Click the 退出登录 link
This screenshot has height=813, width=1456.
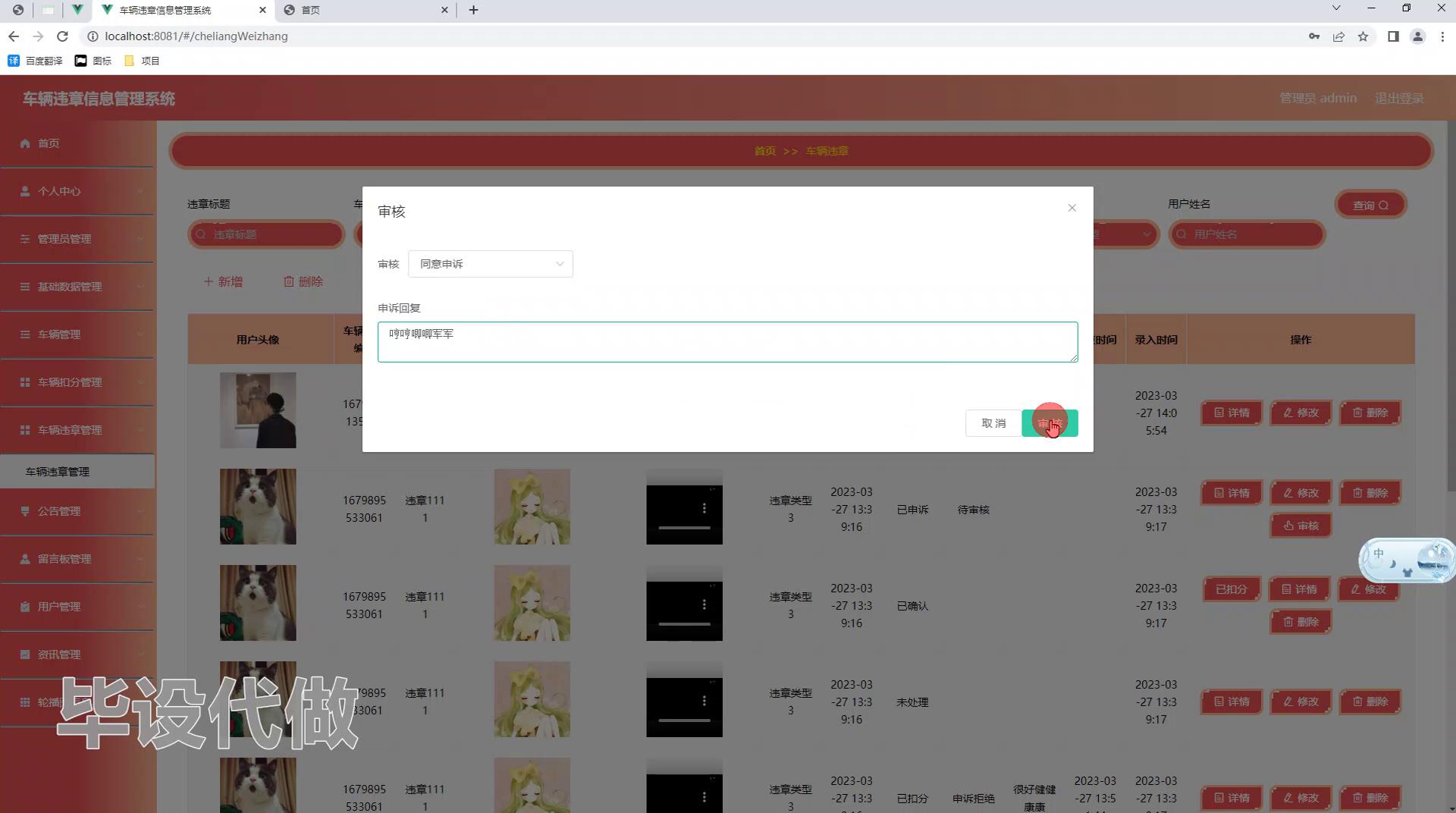(x=1399, y=99)
